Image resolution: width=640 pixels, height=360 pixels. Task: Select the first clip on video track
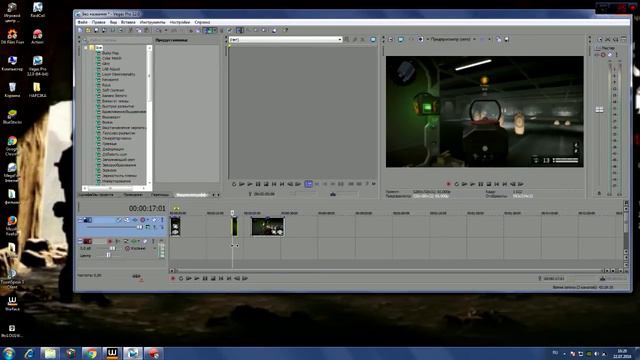tap(175, 227)
